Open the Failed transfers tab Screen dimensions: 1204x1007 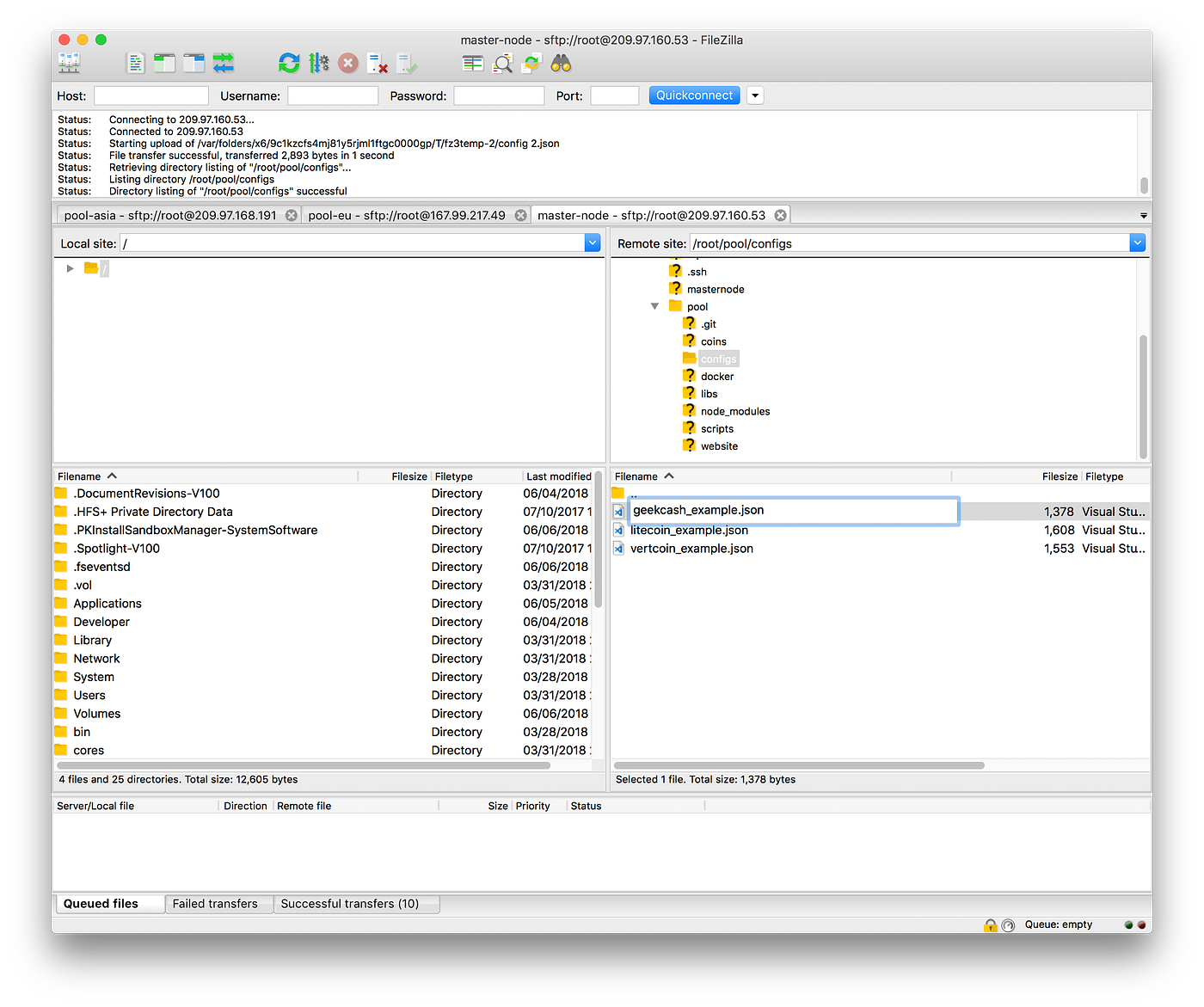[x=218, y=903]
